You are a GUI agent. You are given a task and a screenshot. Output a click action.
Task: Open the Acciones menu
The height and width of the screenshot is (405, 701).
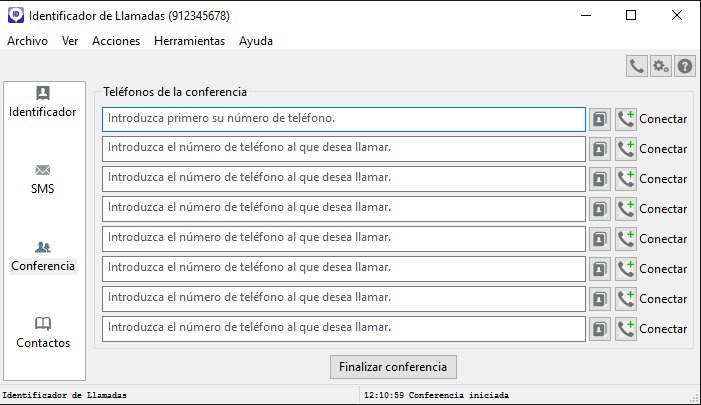(116, 41)
